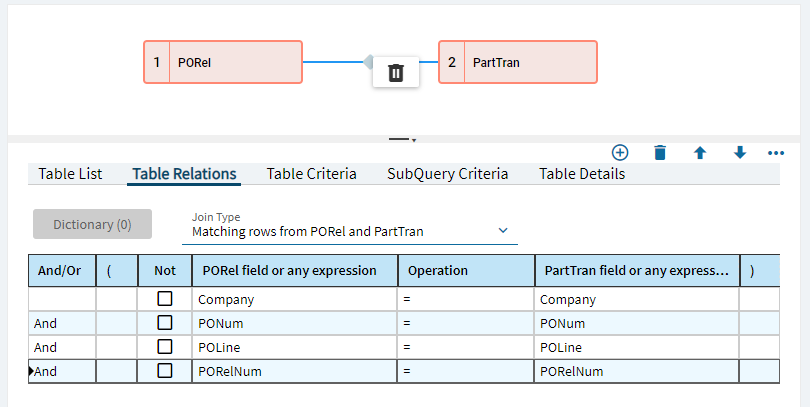The height and width of the screenshot is (407, 810).
Task: Click the open parenthesis column header
Action: pyautogui.click(x=117, y=271)
